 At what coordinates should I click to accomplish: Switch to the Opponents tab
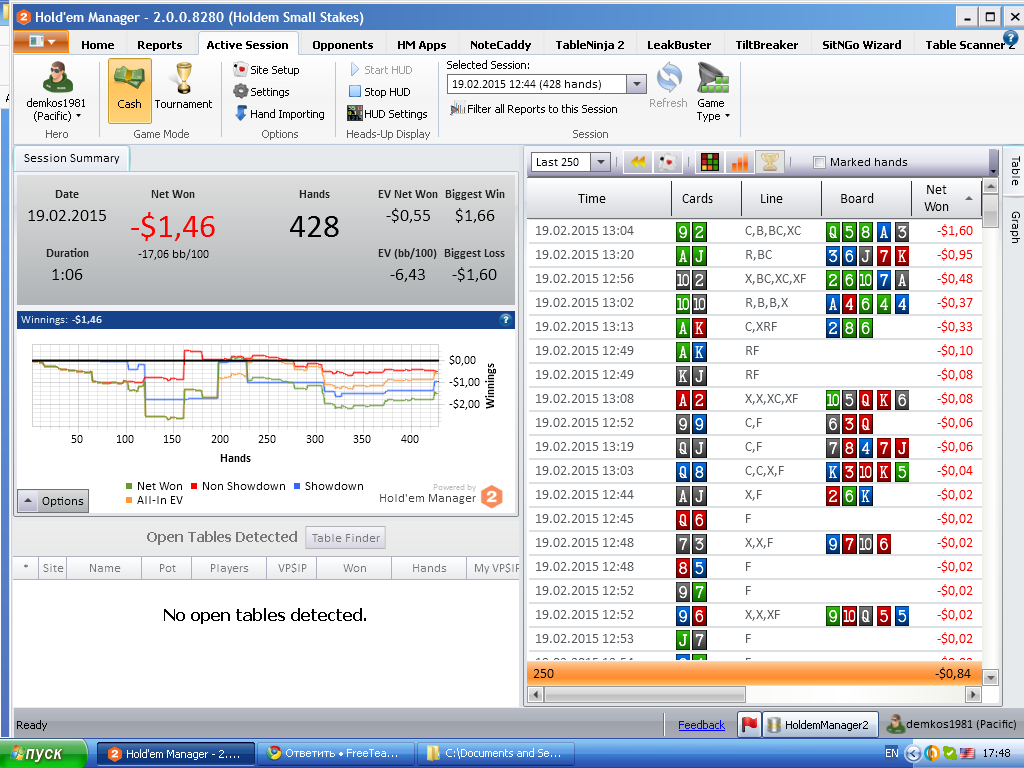(343, 44)
